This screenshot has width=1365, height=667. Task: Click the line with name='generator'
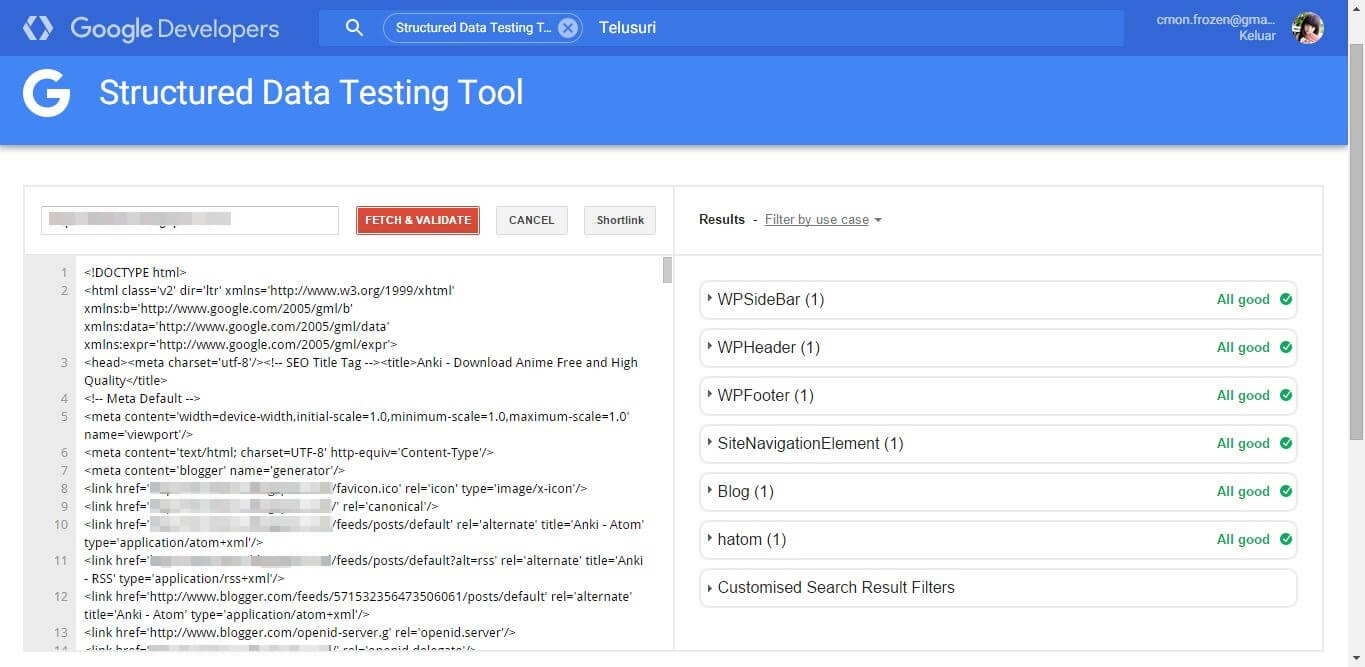coord(214,470)
